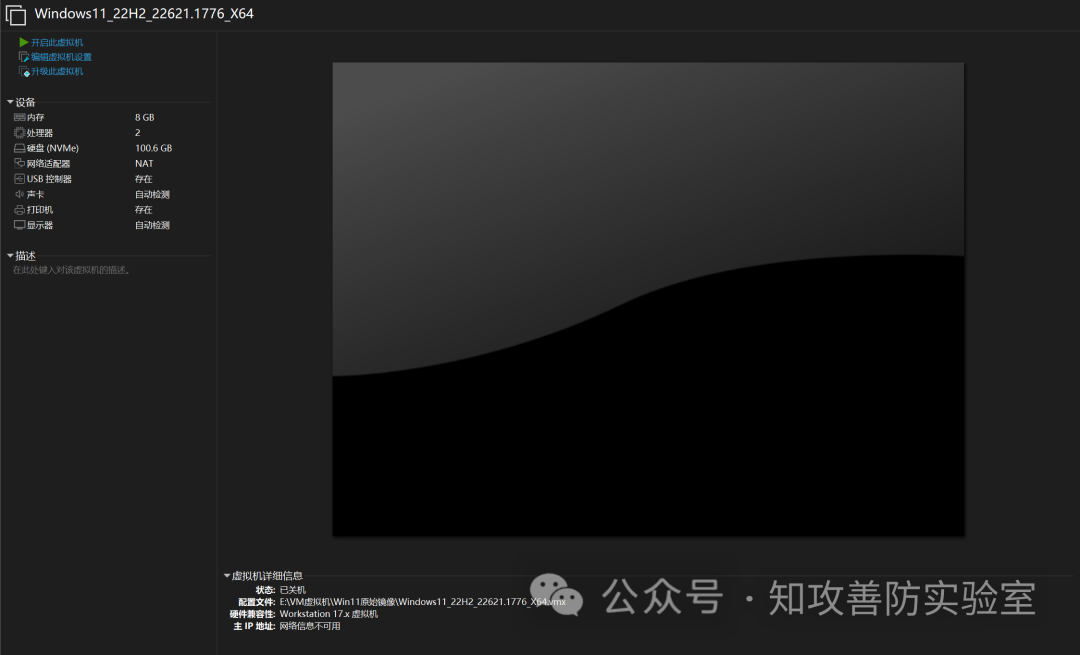The width and height of the screenshot is (1080, 655).
Task: Open the 编辑虚拟机设置 edit settings link
Action: [61, 56]
